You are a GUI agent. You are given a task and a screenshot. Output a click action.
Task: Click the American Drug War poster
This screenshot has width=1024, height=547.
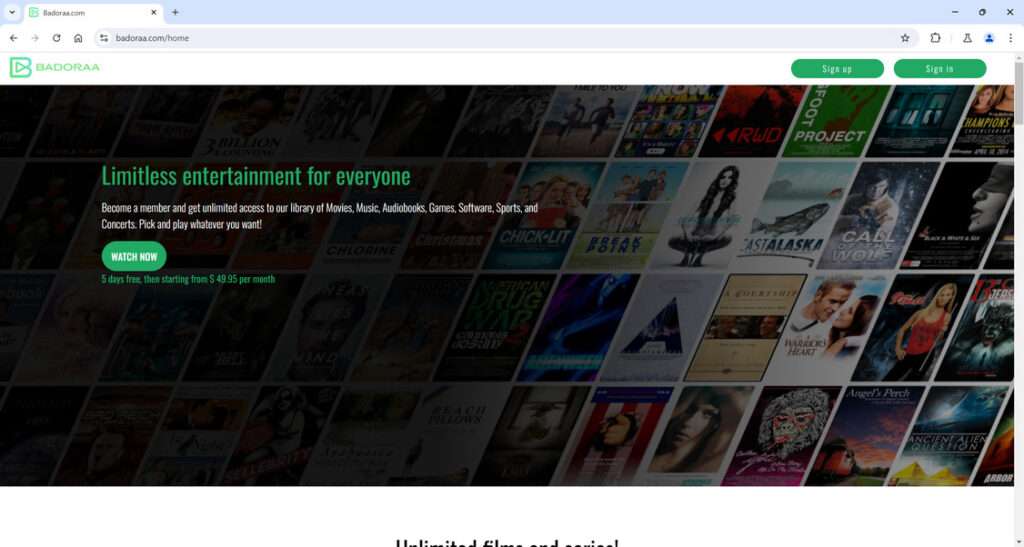point(494,328)
